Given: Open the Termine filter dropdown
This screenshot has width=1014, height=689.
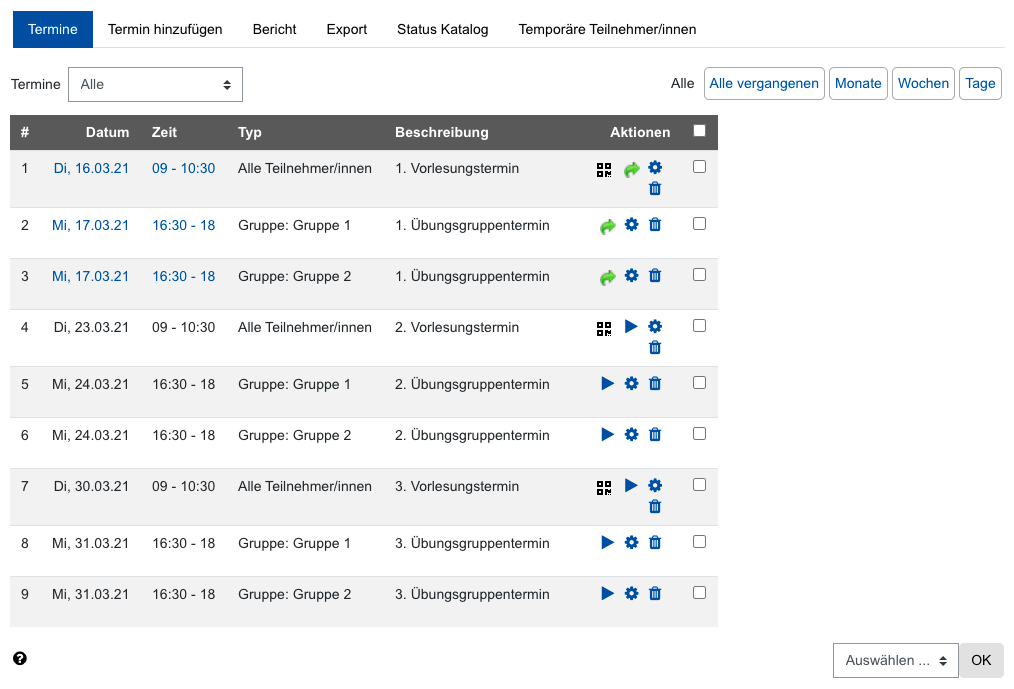Looking at the screenshot, I should click(155, 84).
